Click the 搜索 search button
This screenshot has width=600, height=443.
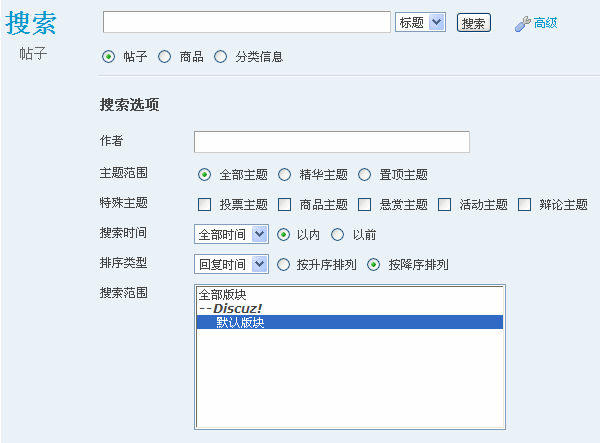473,23
